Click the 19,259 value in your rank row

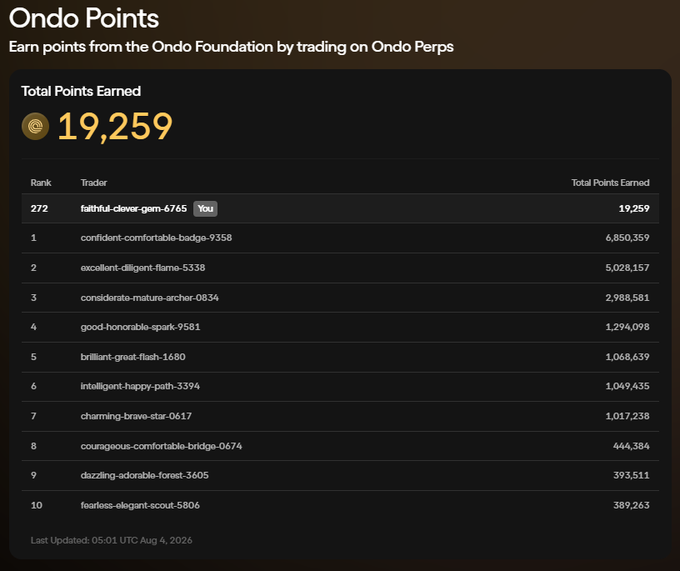[x=634, y=209]
